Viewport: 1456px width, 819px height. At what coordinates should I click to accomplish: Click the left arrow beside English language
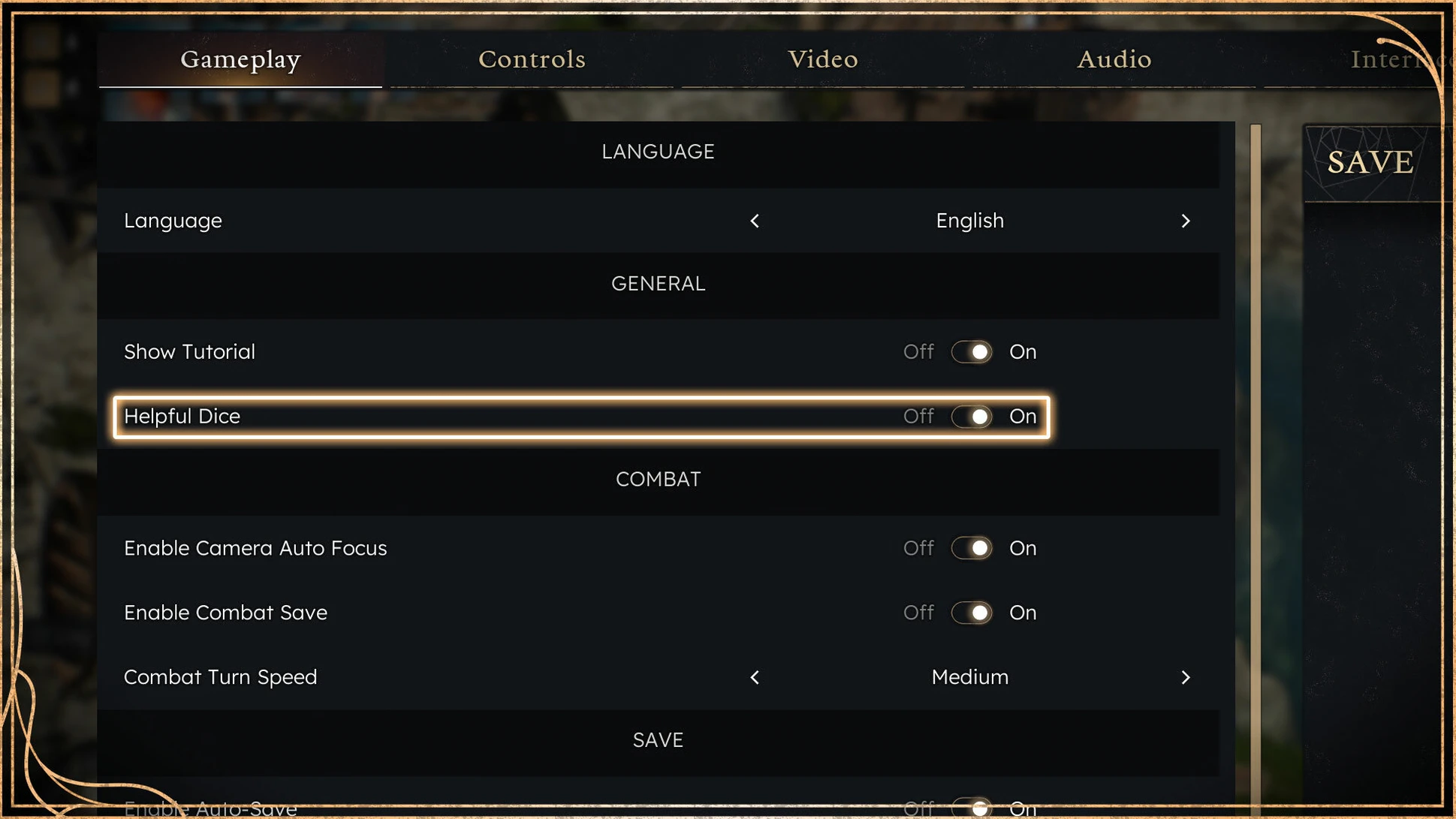pos(755,221)
